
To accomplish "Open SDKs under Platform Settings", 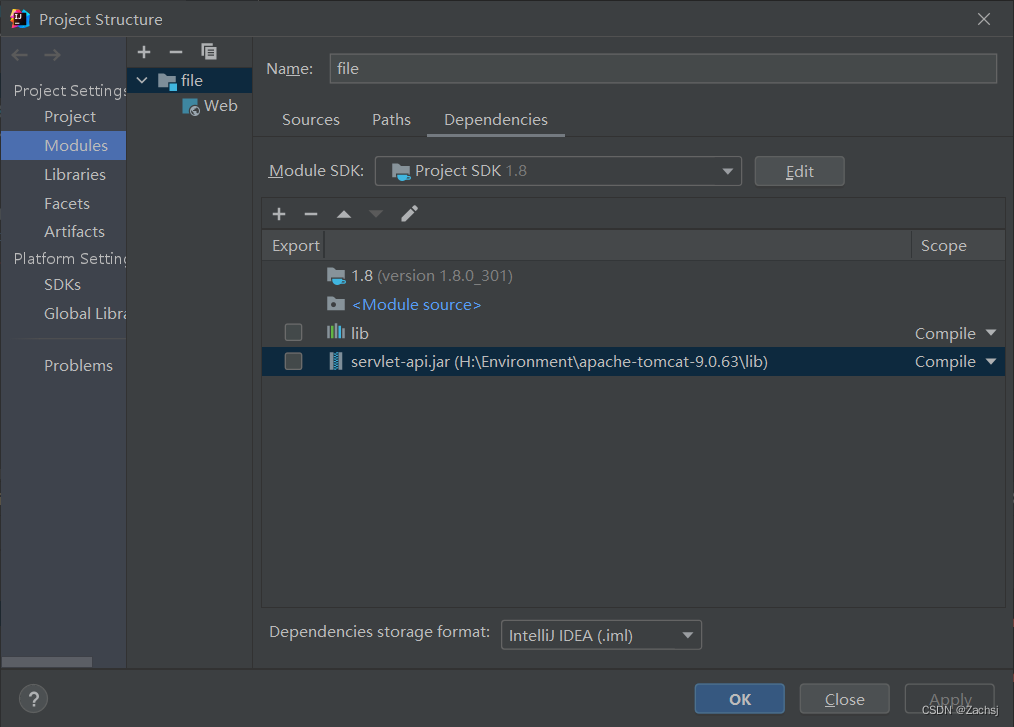I will [x=62, y=285].
